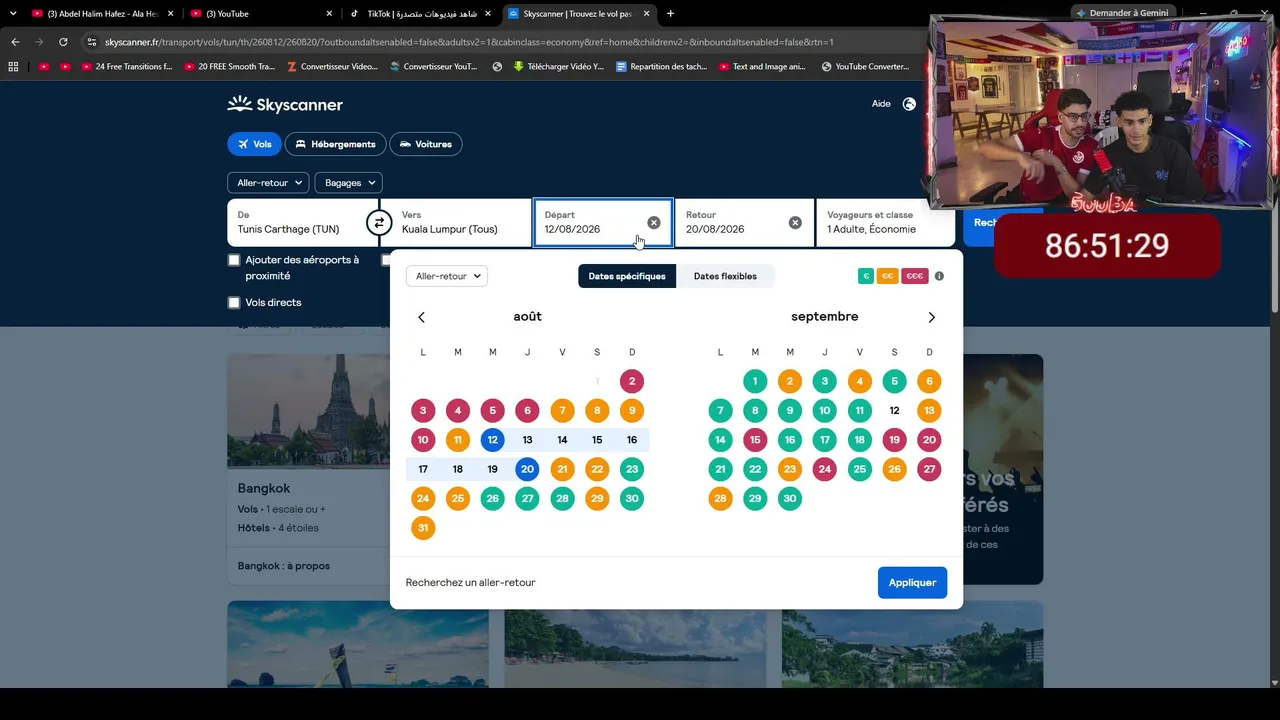
Task: Expand the Bagages dropdown
Action: 349,183
